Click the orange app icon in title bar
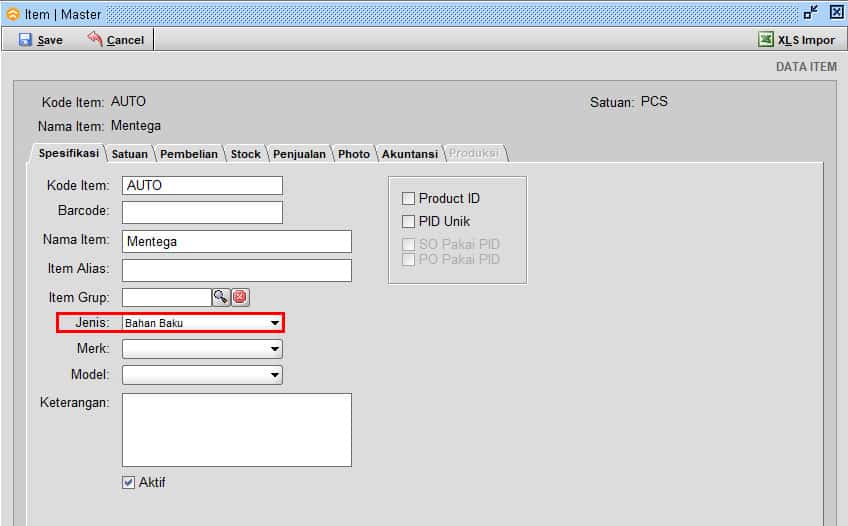 [x=13, y=14]
